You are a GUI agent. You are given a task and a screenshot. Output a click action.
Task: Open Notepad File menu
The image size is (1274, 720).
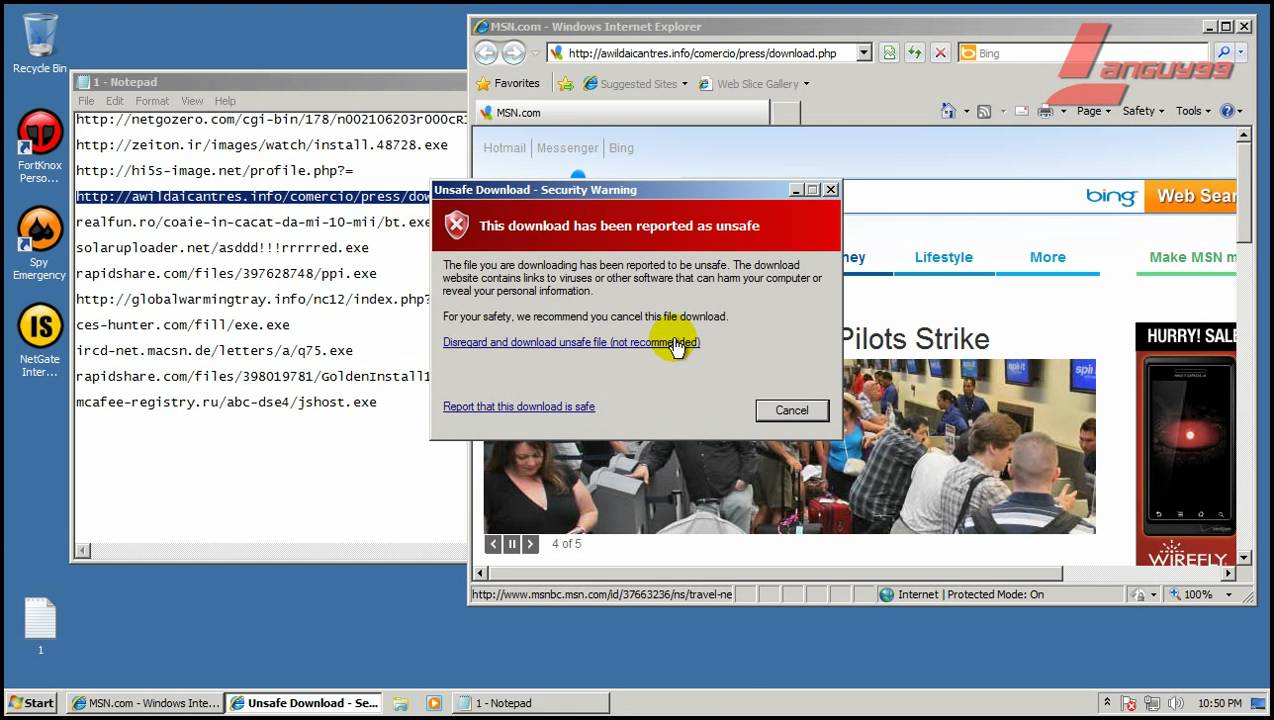tap(87, 101)
